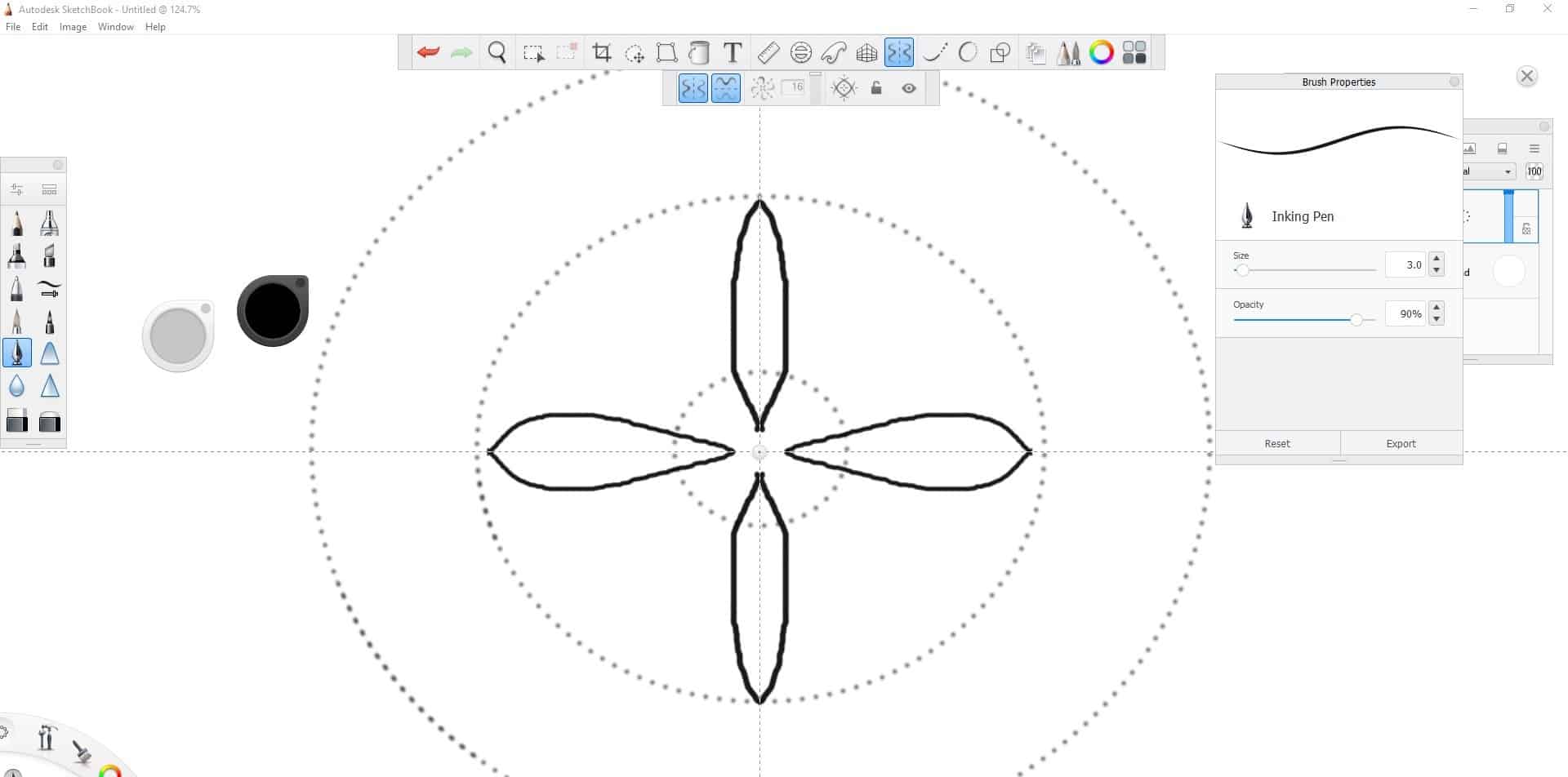Select the Ruler guide tool
Image resolution: width=1568 pixels, height=777 pixels.
pos(767,52)
